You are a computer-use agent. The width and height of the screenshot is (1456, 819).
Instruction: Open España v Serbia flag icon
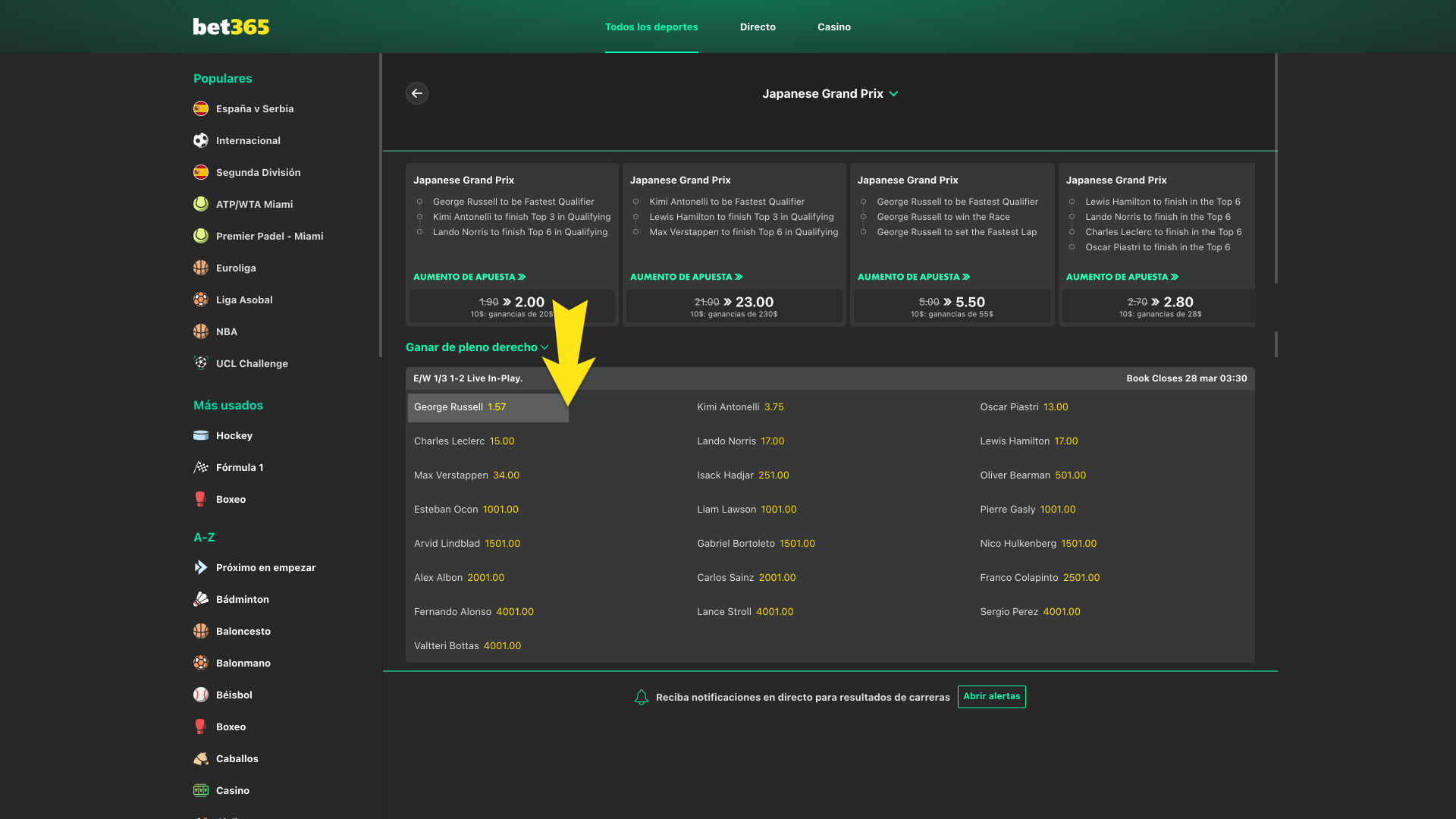click(201, 108)
